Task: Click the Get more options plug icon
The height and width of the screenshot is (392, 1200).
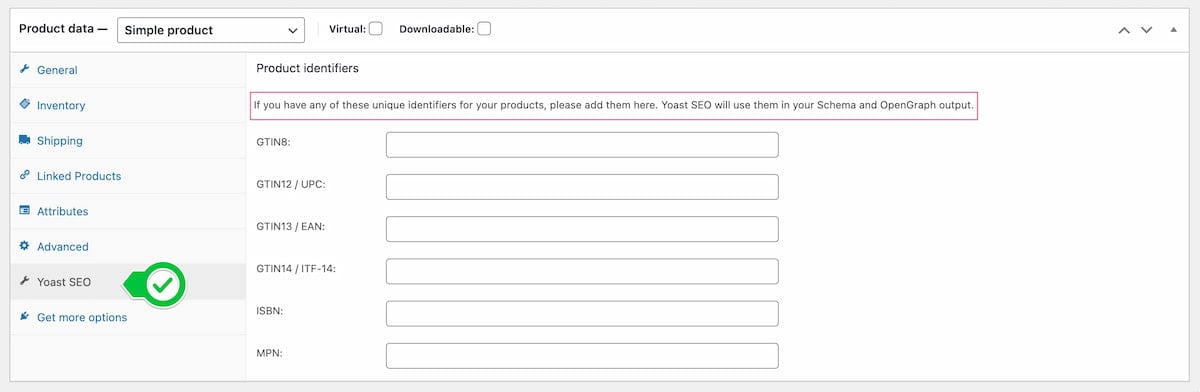Action: click(25, 317)
